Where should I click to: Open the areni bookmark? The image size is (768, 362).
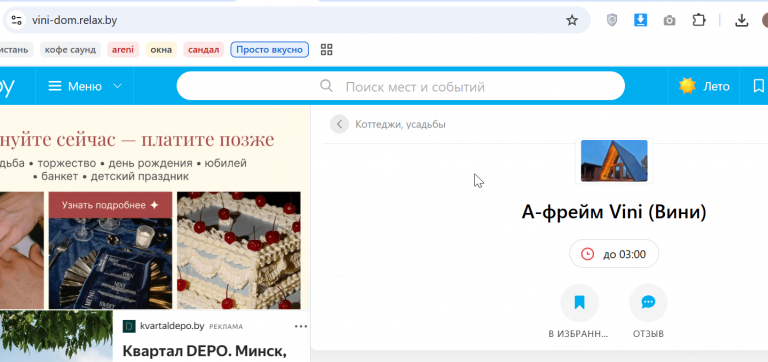[123, 49]
